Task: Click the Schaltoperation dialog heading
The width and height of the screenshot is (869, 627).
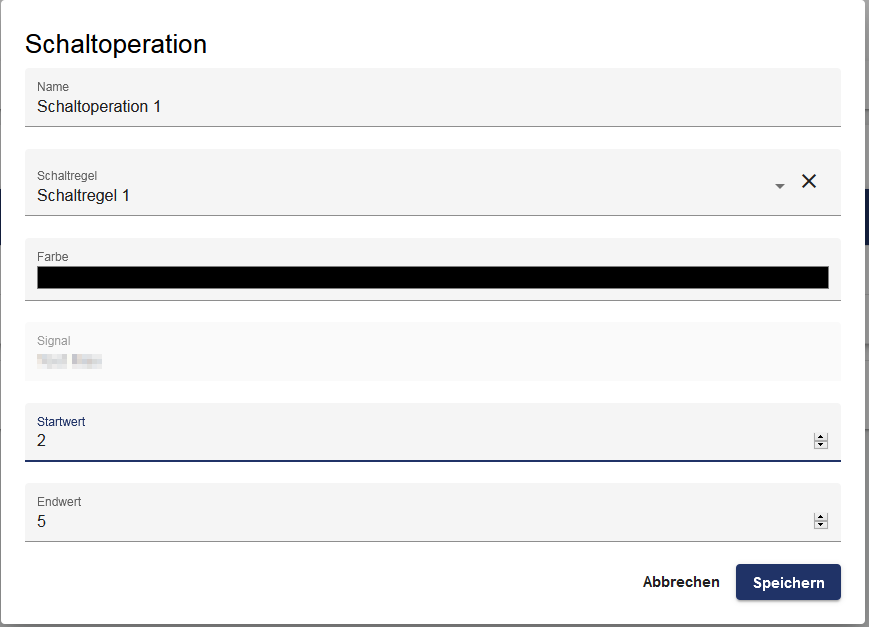Action: pos(116,44)
